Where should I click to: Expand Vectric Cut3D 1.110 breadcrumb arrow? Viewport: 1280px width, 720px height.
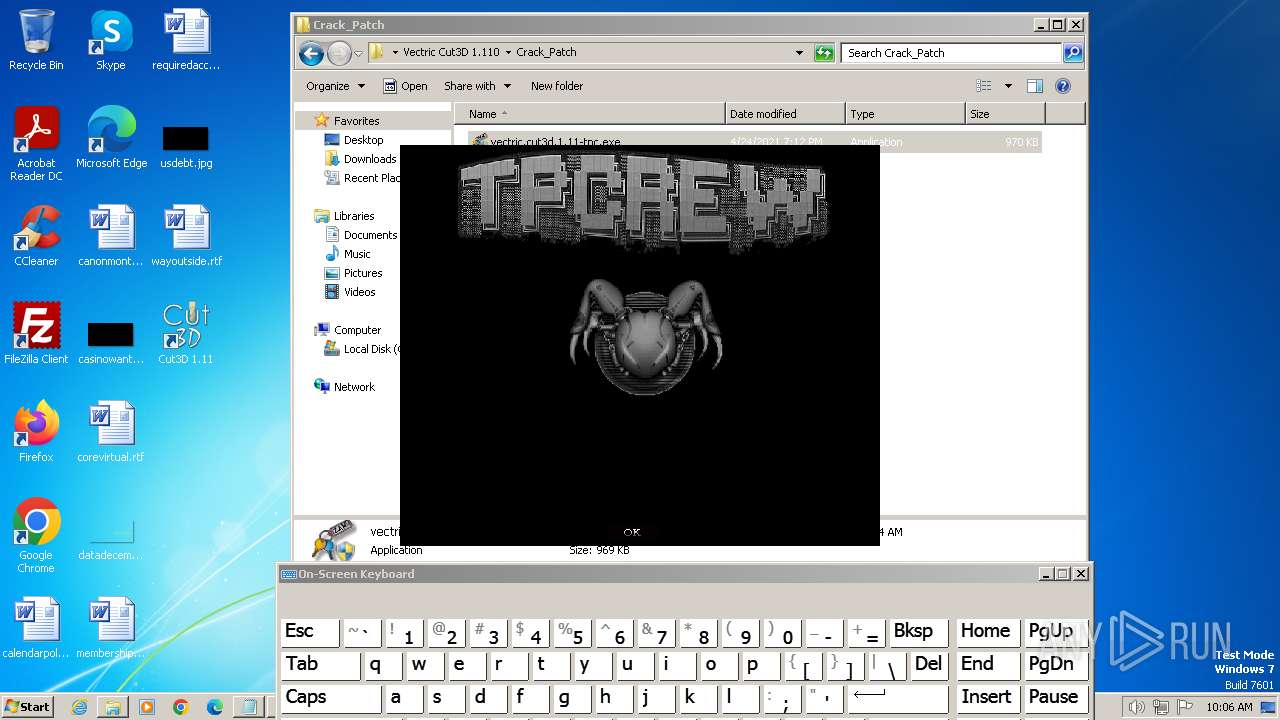tap(508, 52)
